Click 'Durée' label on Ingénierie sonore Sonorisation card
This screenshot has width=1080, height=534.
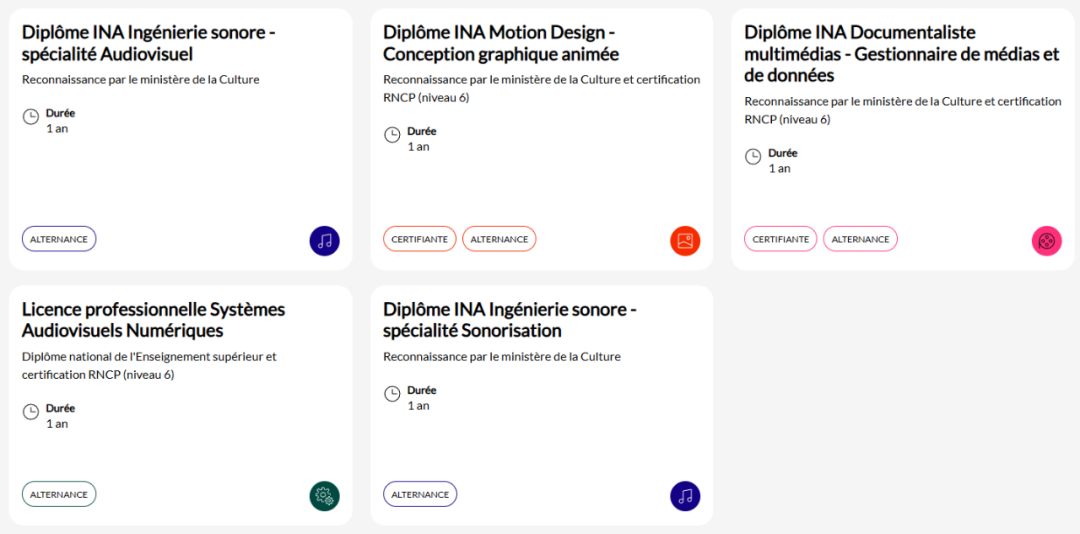point(422,390)
